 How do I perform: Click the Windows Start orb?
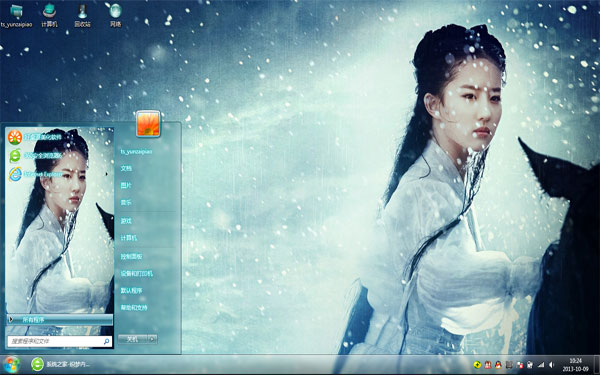[x=11, y=365]
